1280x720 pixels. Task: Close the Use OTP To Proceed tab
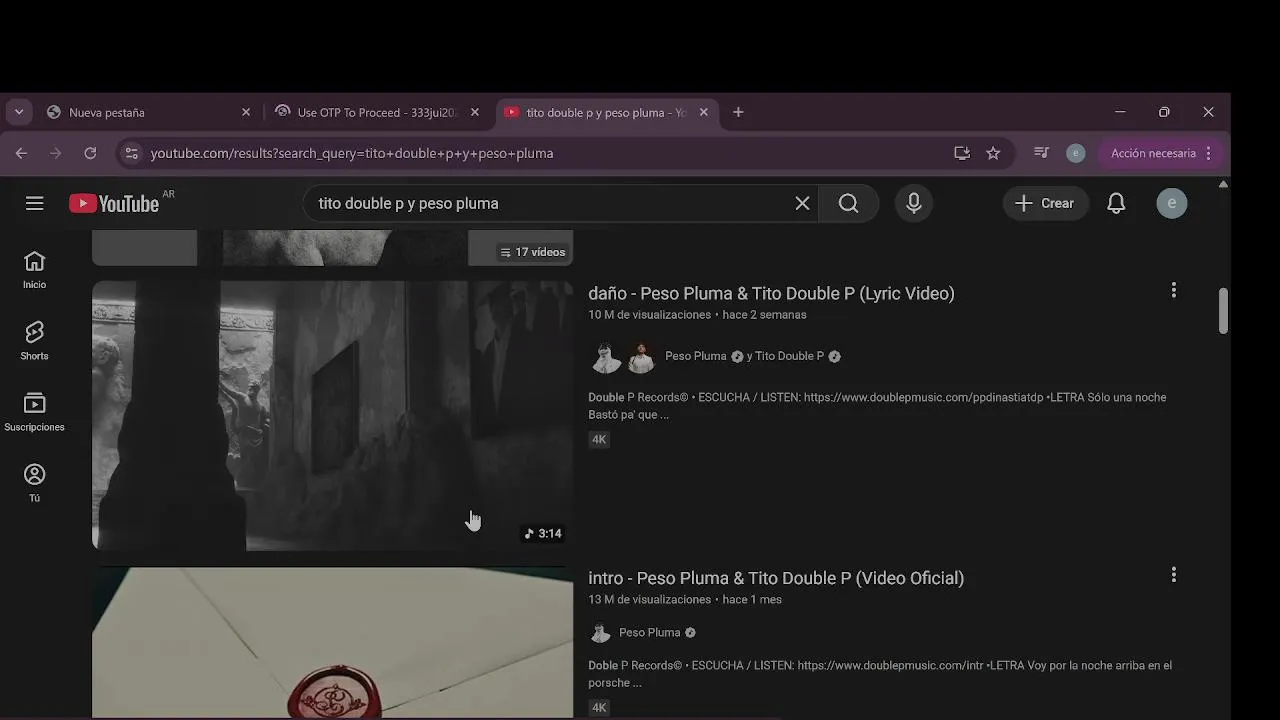(475, 112)
